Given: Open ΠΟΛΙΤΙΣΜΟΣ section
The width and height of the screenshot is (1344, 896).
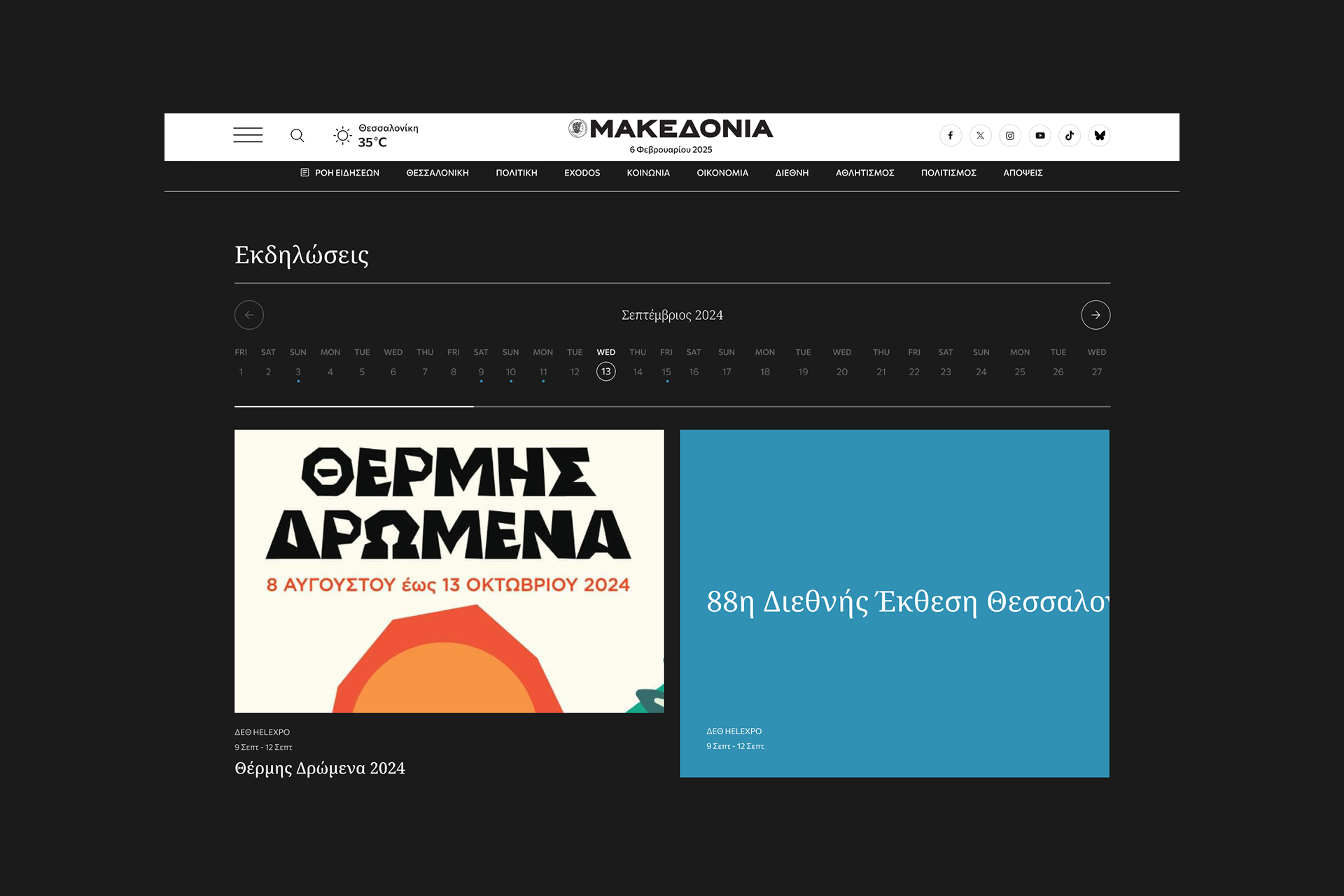Looking at the screenshot, I should [x=948, y=173].
